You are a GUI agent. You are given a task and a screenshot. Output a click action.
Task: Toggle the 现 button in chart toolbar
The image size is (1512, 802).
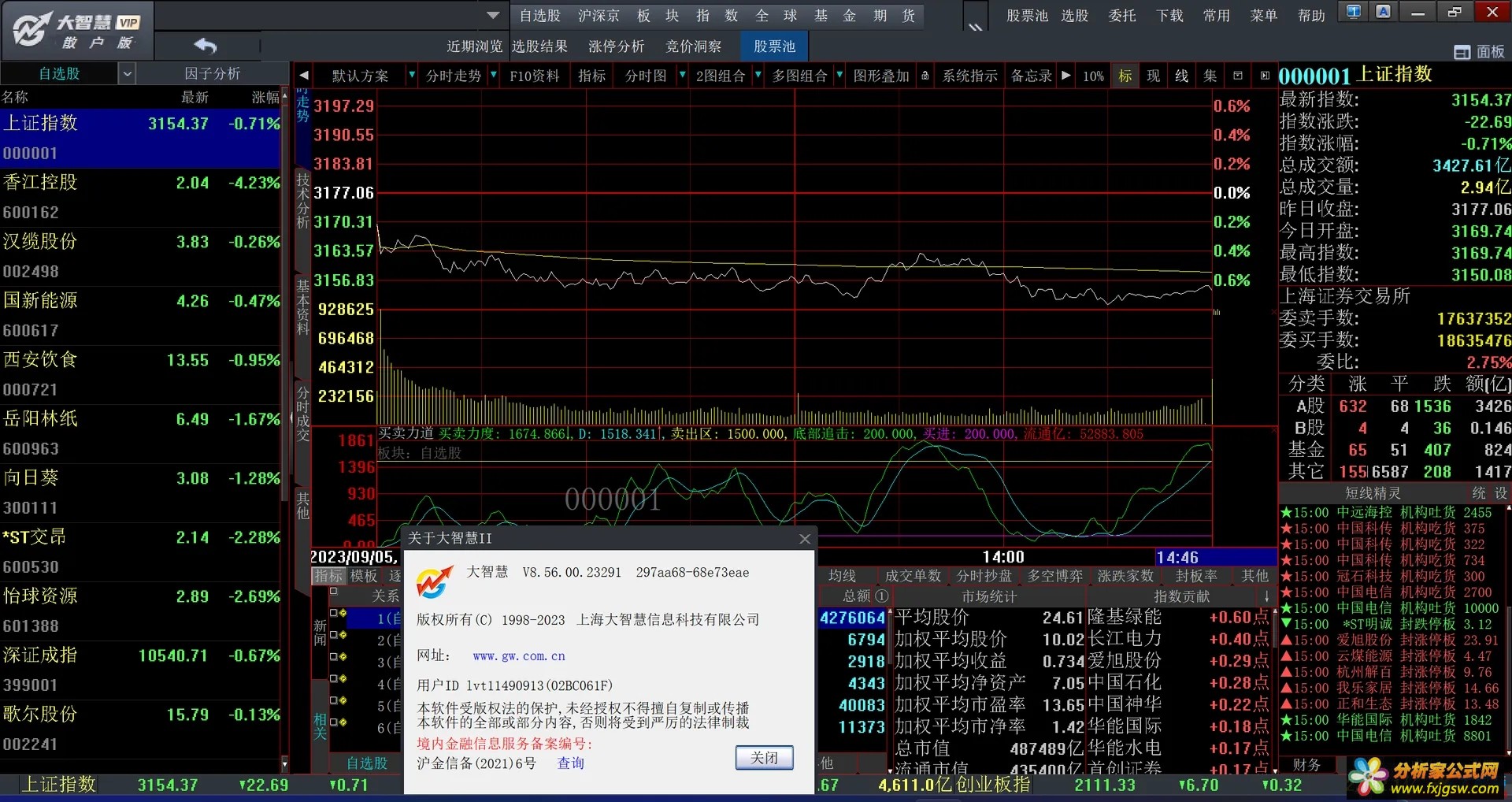1154,76
